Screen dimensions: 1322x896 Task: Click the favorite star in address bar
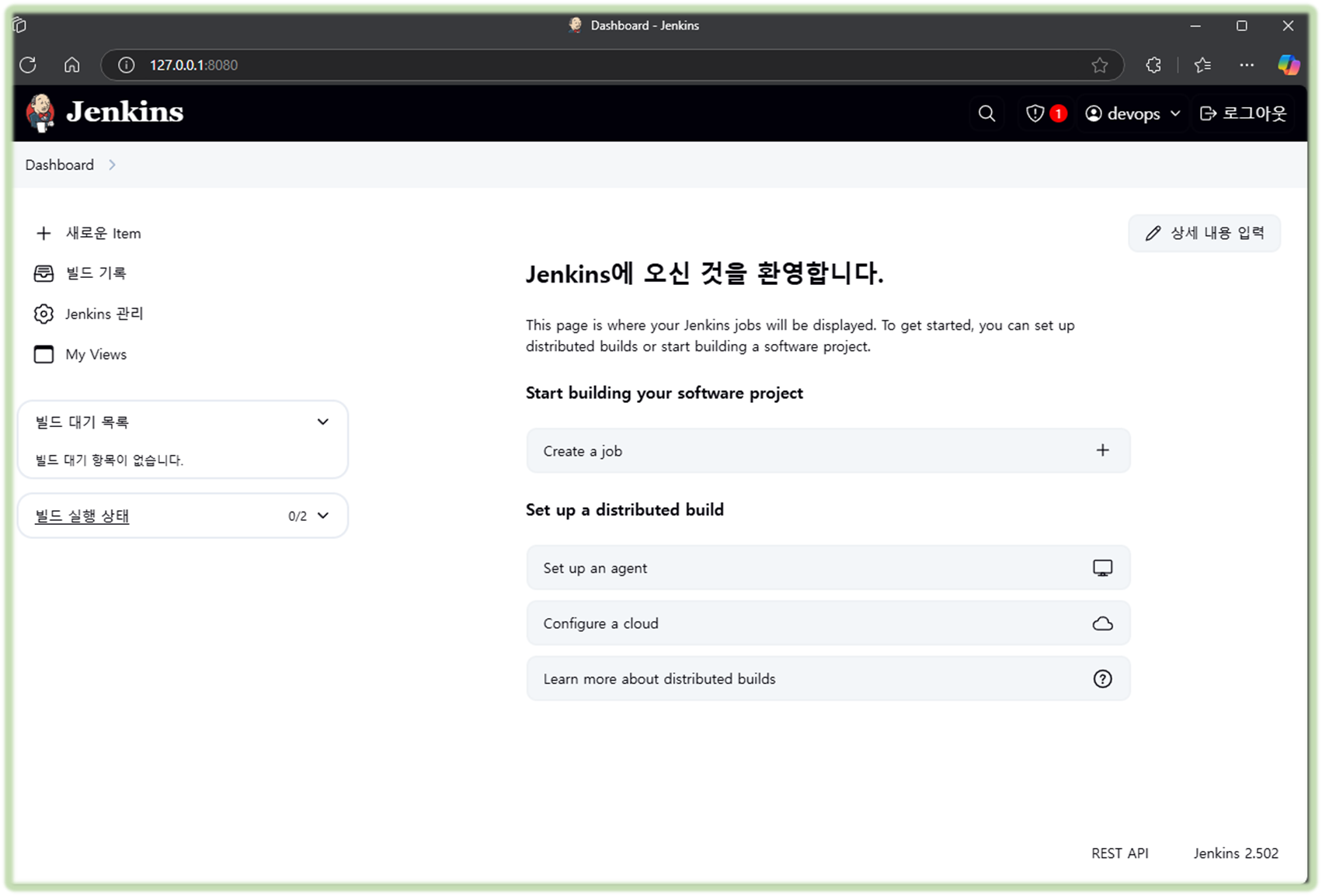1099,65
